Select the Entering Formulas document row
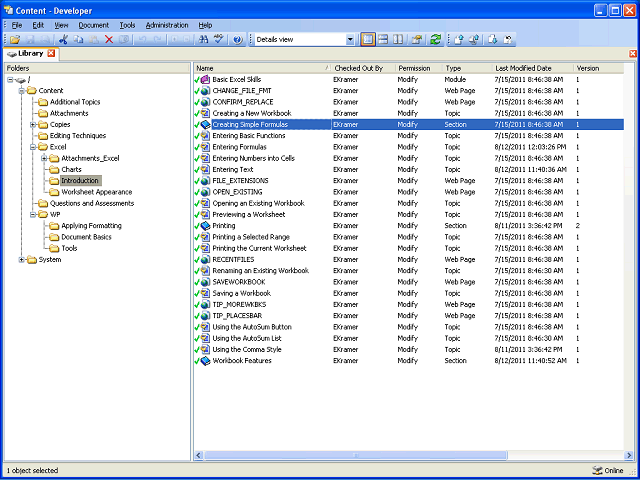Image resolution: width=640 pixels, height=480 pixels. [x=409, y=147]
